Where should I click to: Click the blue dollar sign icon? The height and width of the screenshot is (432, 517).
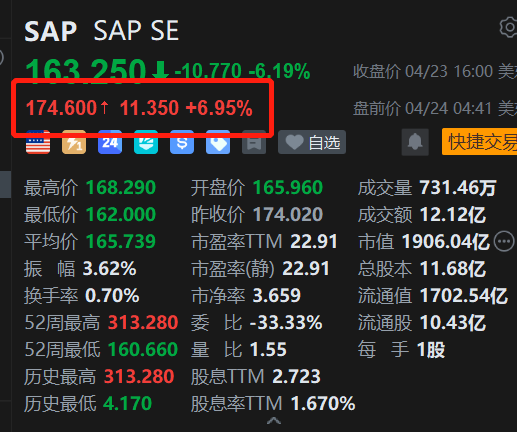click(182, 142)
